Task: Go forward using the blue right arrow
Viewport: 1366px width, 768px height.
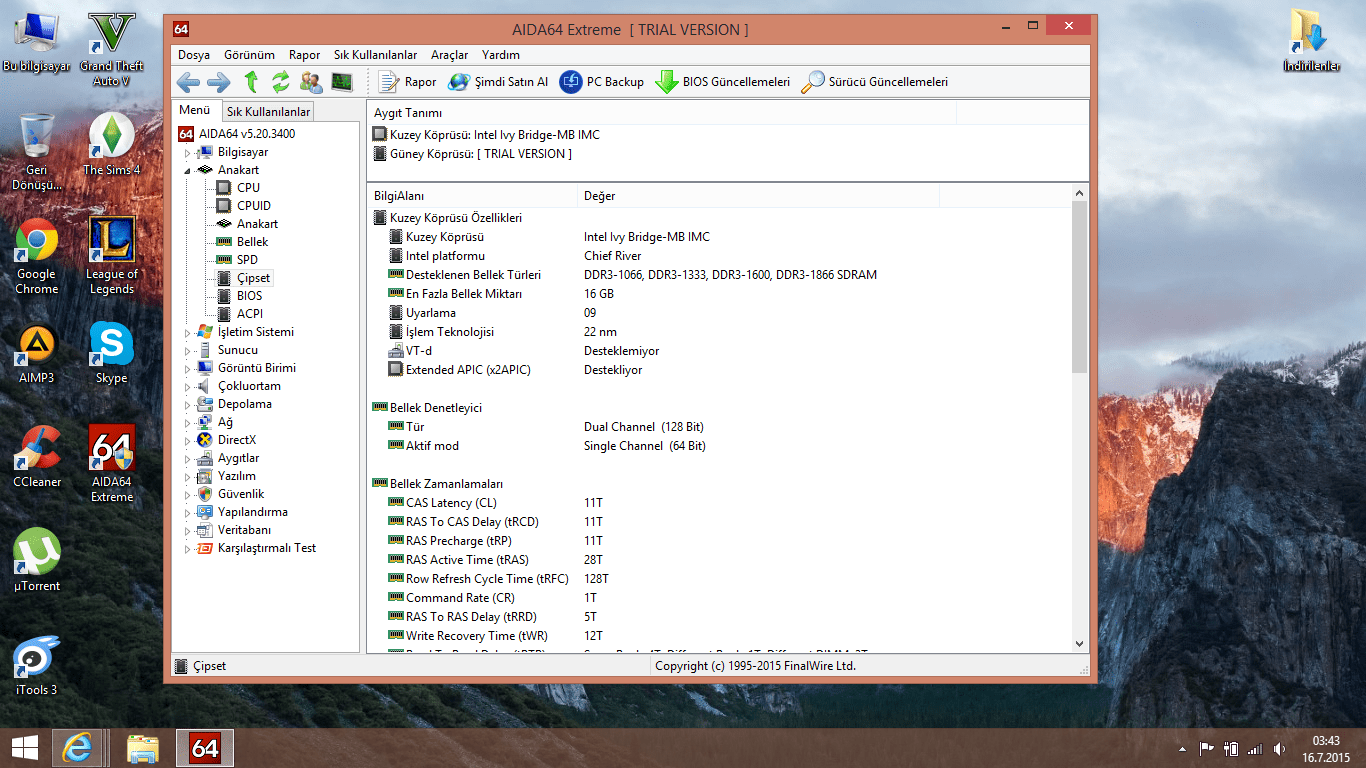Action: [218, 82]
